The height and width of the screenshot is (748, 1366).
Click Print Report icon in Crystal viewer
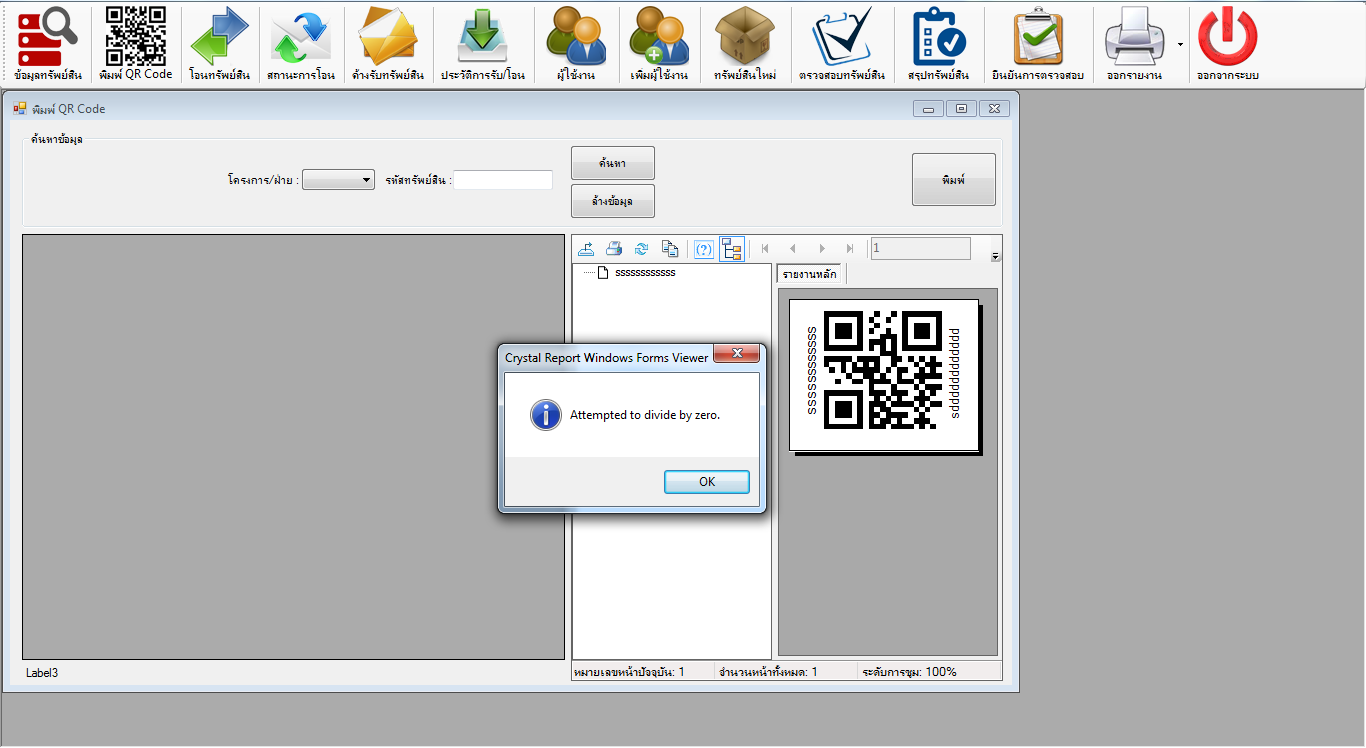click(615, 249)
